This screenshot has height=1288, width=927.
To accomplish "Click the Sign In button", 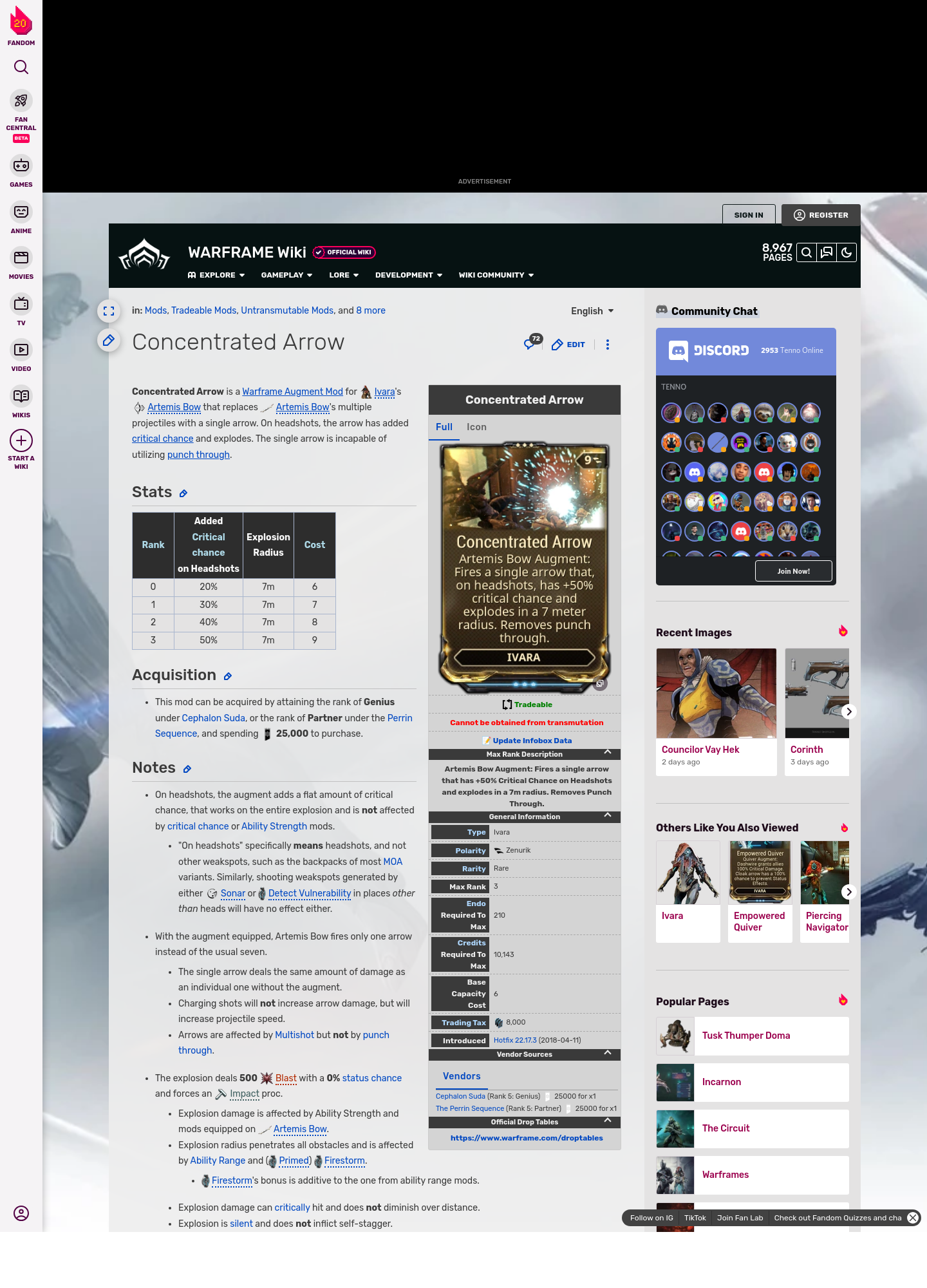I will [x=749, y=215].
